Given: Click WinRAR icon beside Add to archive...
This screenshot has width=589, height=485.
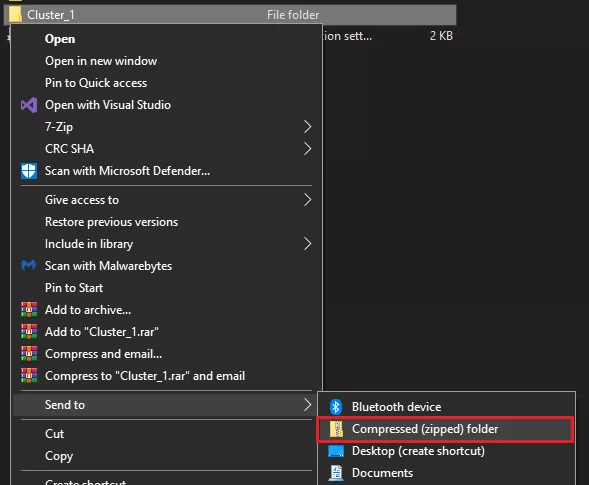Looking at the screenshot, I should [x=29, y=310].
